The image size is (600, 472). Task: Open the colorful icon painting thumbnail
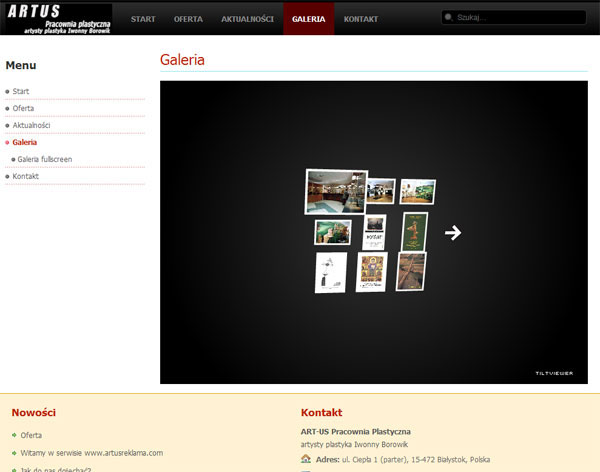[372, 272]
